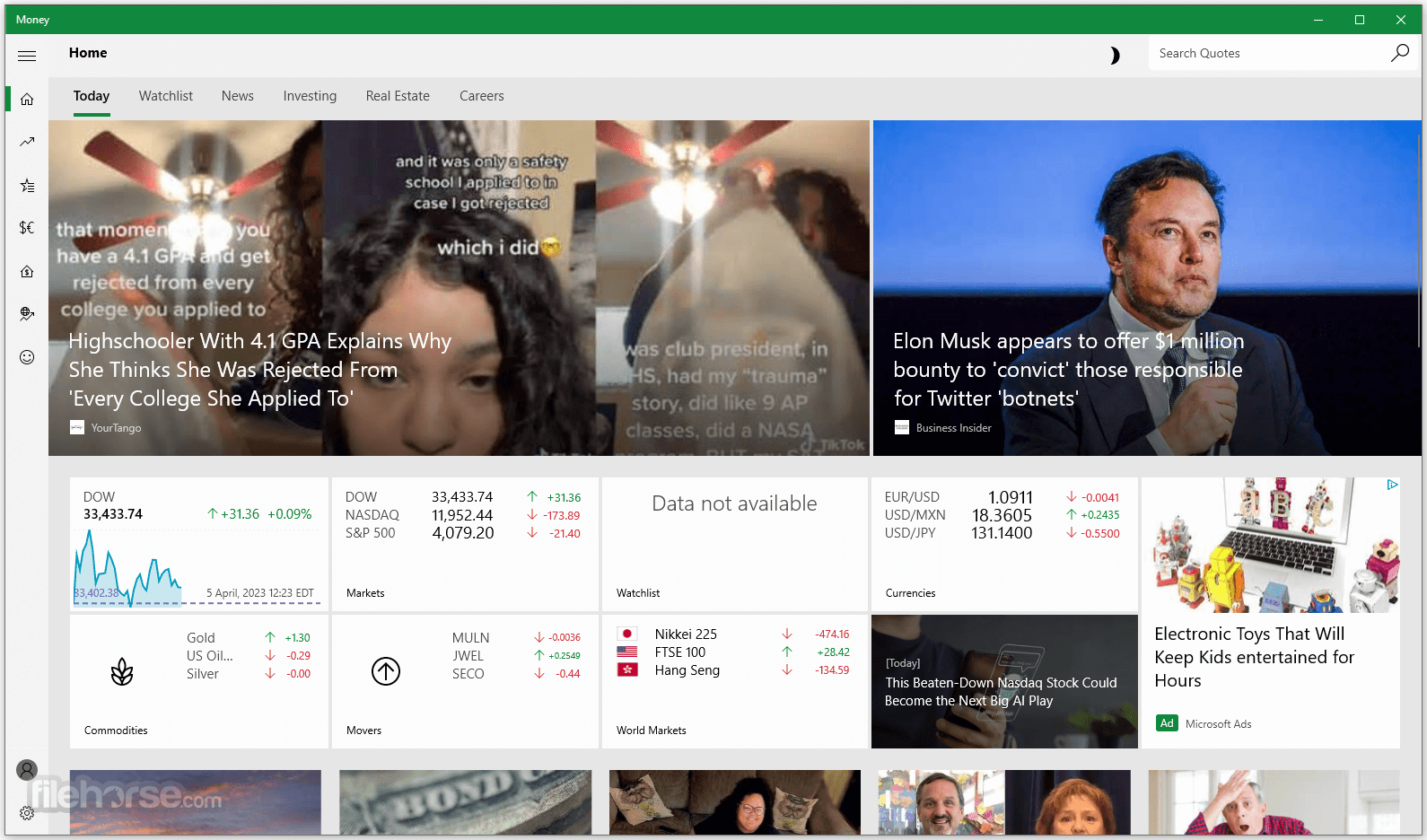Viewport: 1427px width, 840px height.
Task: Toggle dark mode moon icon
Action: click(x=1115, y=56)
